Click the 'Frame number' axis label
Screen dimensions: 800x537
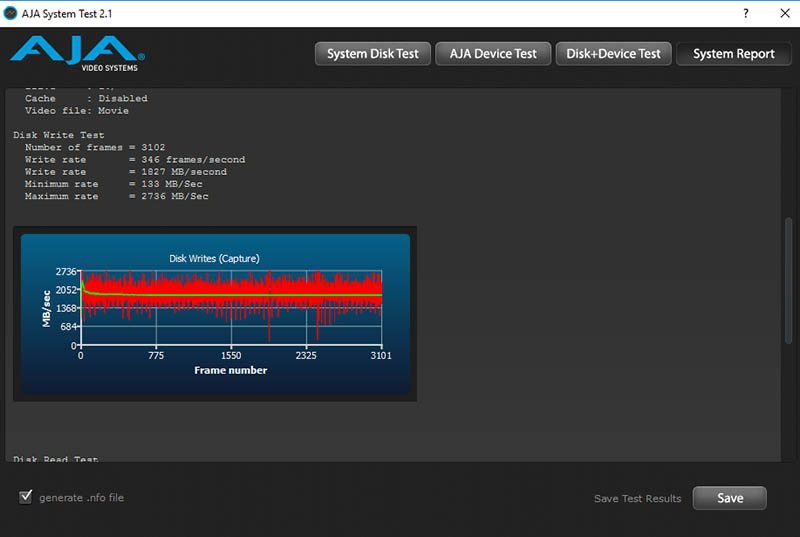[231, 370]
